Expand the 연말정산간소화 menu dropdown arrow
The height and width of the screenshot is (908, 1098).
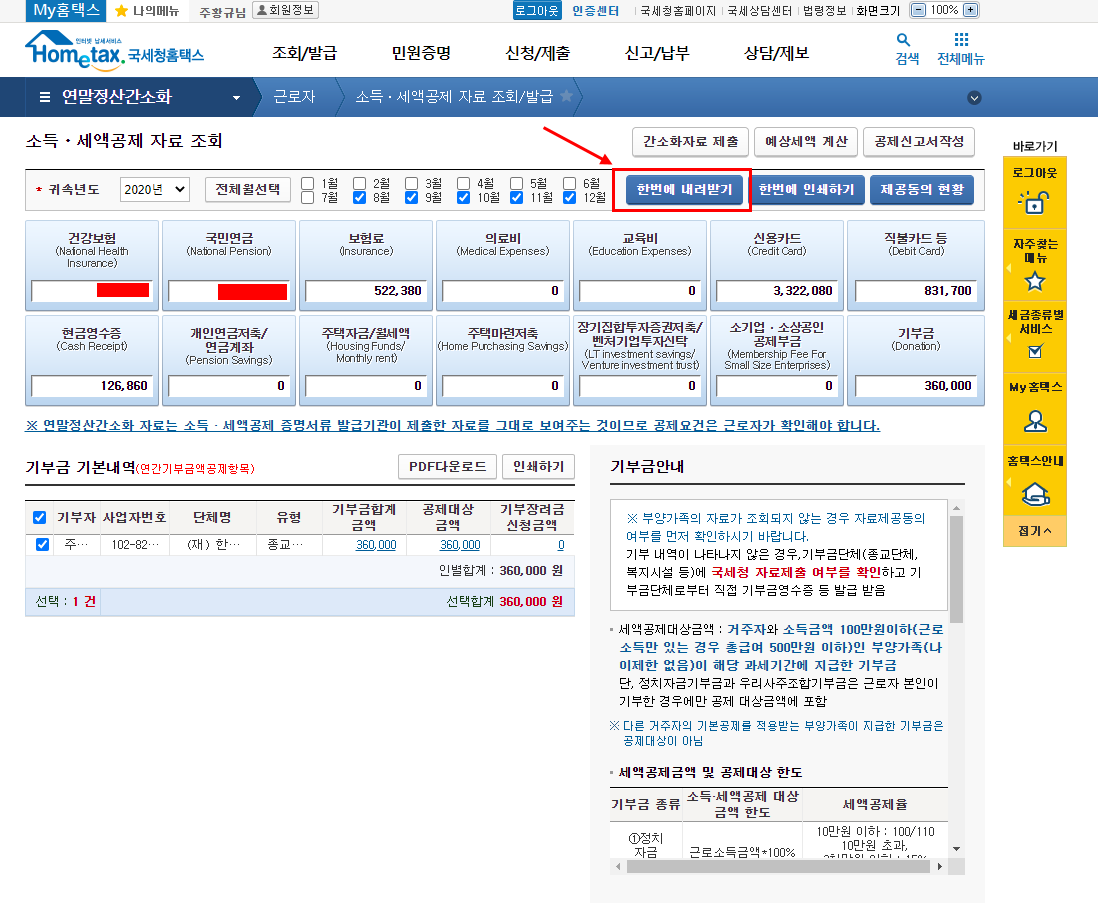point(237,98)
